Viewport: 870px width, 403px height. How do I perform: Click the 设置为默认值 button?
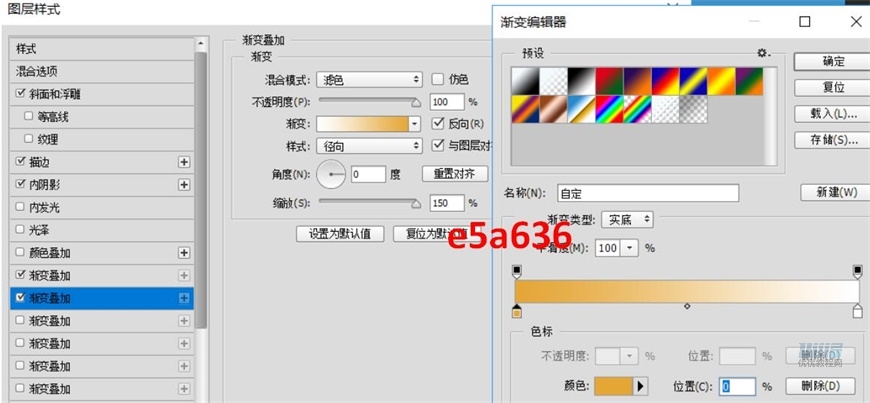pyautogui.click(x=340, y=234)
